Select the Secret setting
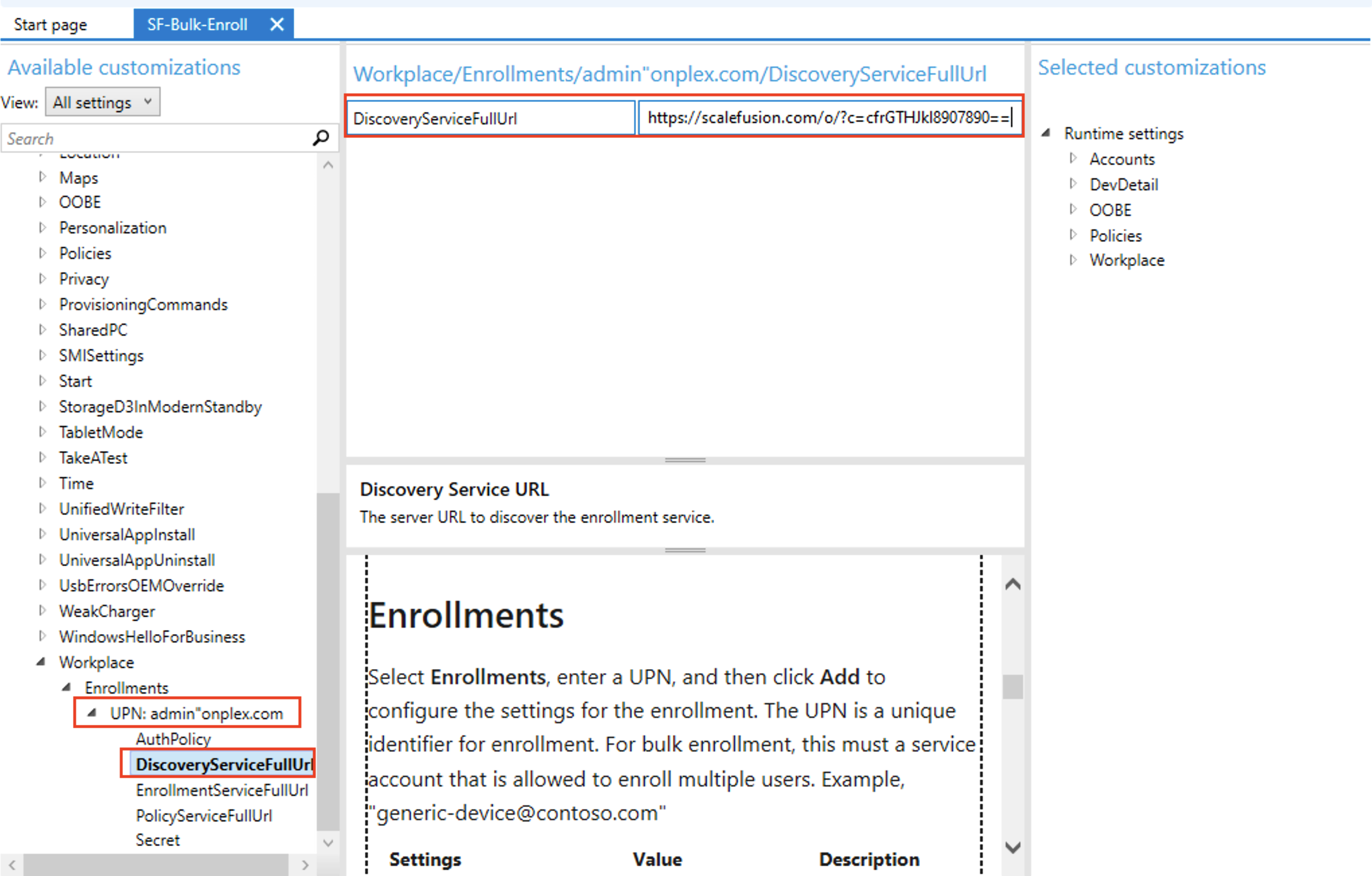 click(x=158, y=840)
